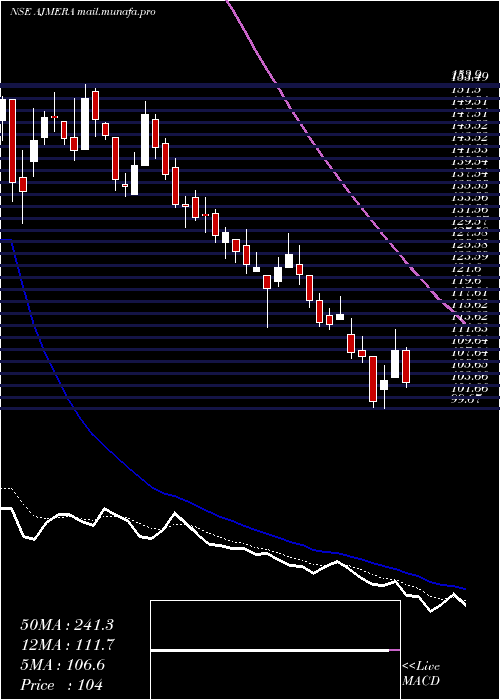Click the 111.63 price axis label
Viewport: 500px width, 700px height.
pos(468,329)
